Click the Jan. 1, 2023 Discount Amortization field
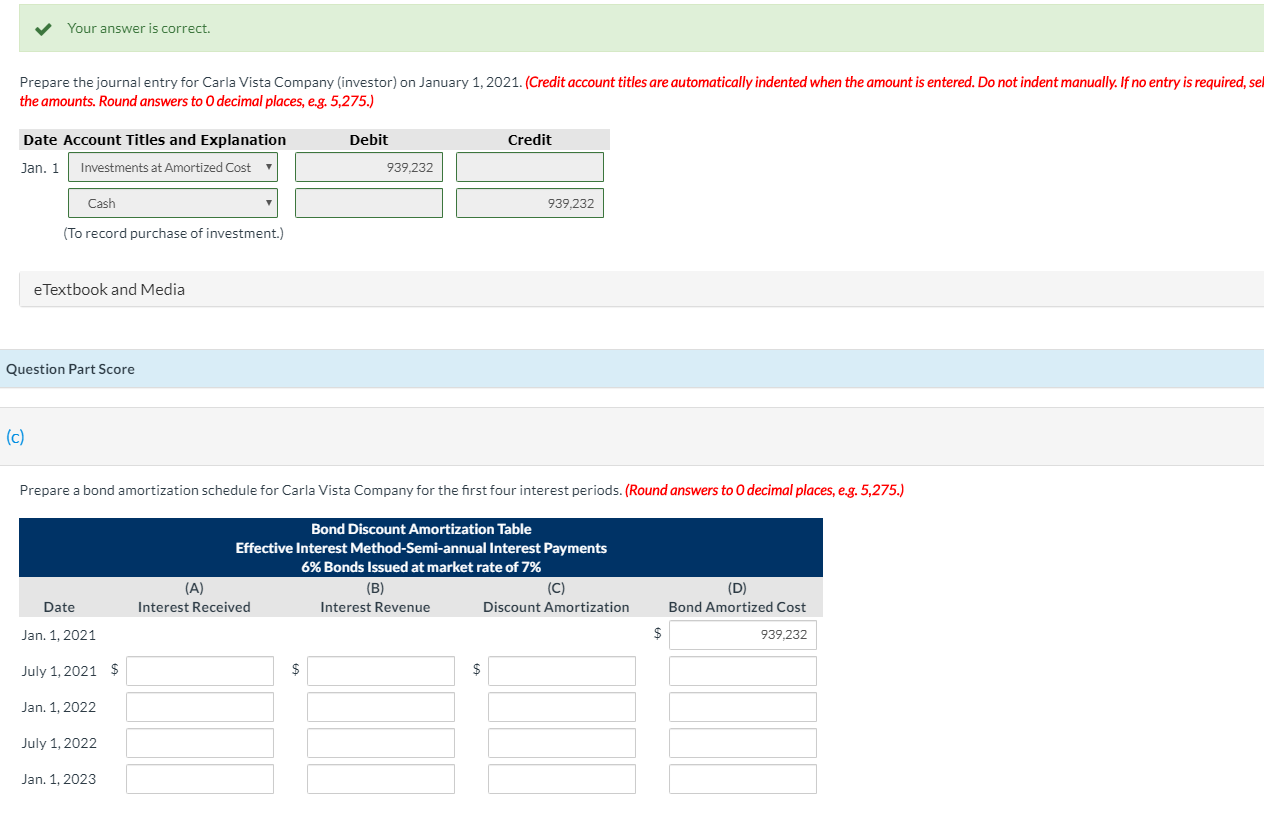This screenshot has width=1264, height=820. (561, 778)
